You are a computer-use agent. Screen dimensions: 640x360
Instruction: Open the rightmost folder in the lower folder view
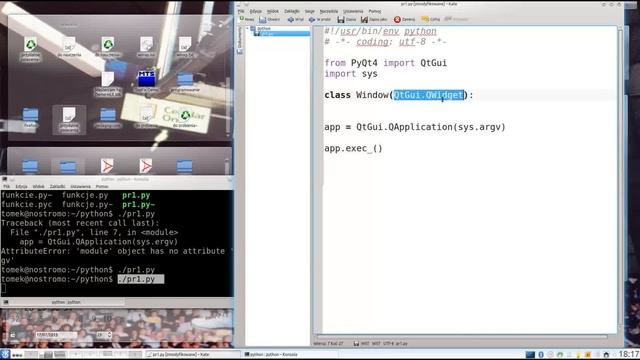click(184, 166)
